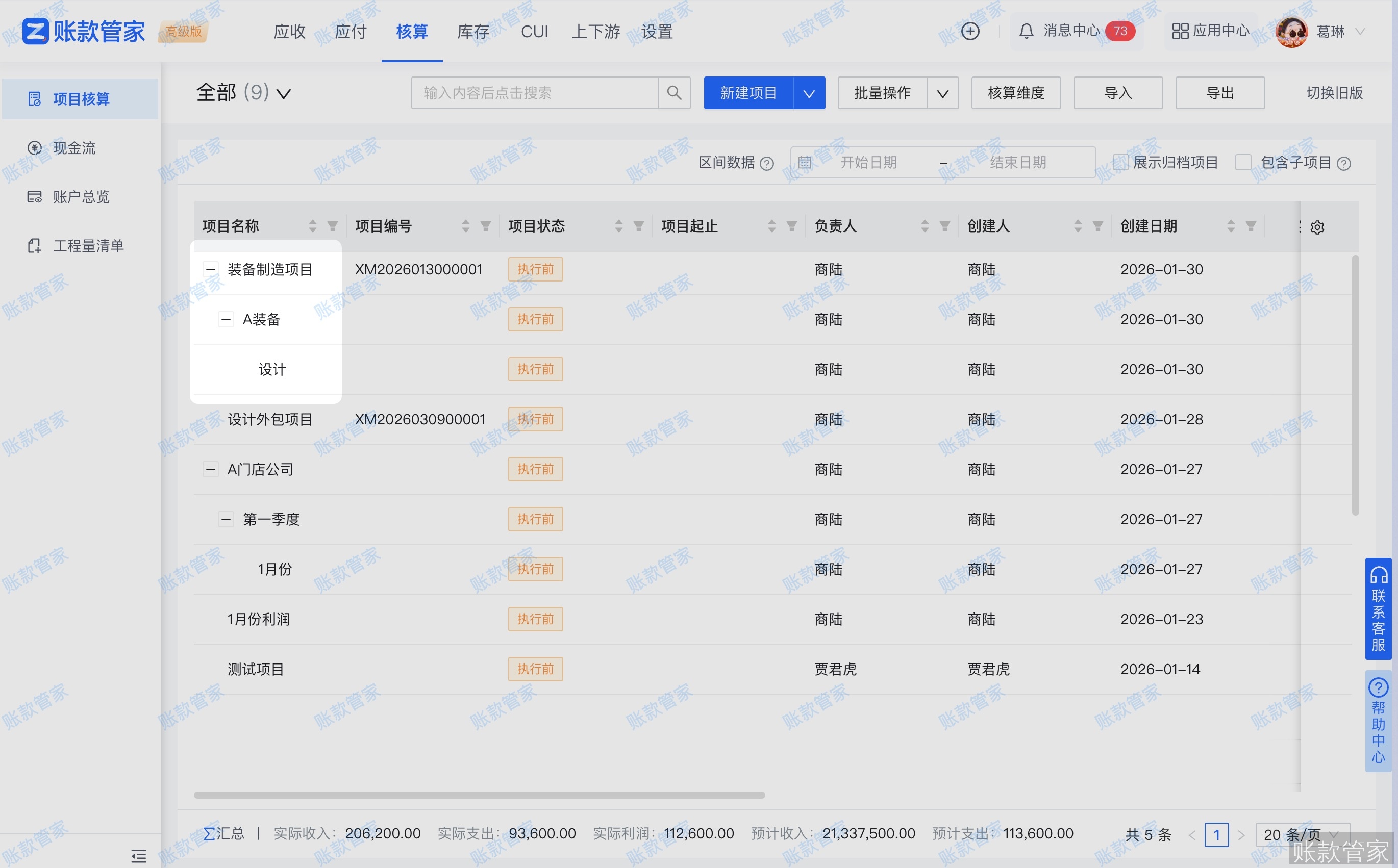Open message center bell icon

coord(1026,31)
